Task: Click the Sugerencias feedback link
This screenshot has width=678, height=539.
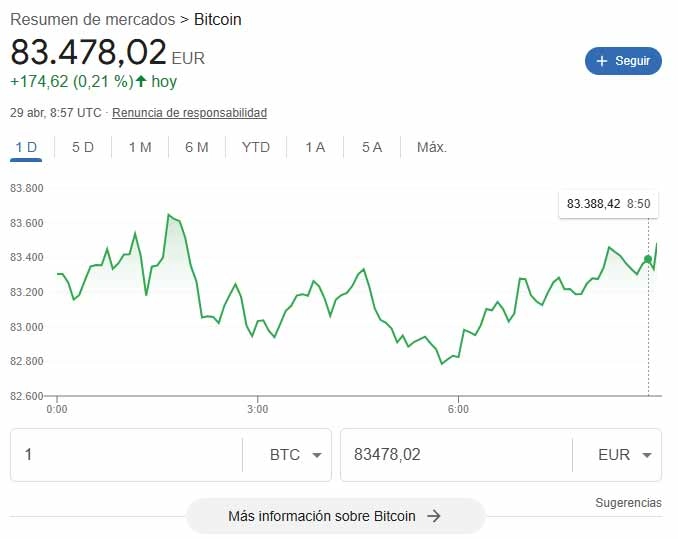Action: click(x=628, y=502)
